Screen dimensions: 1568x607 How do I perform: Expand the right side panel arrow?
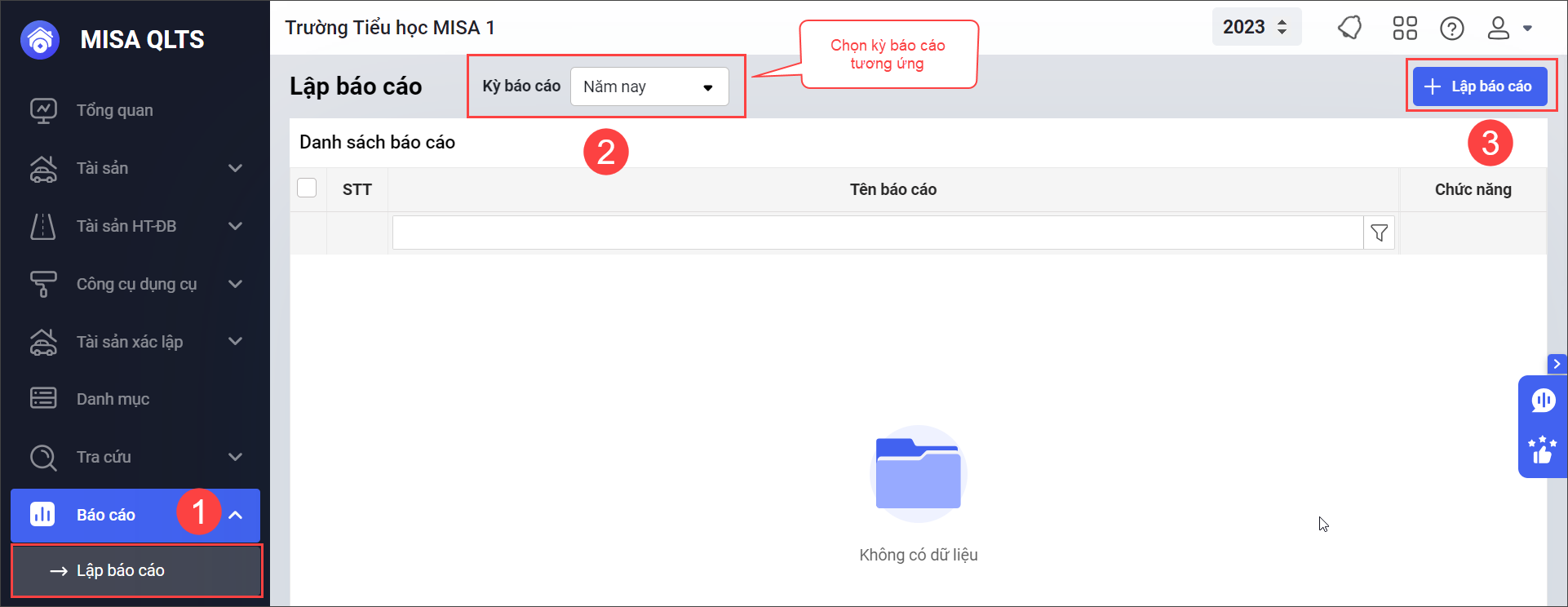click(1557, 364)
